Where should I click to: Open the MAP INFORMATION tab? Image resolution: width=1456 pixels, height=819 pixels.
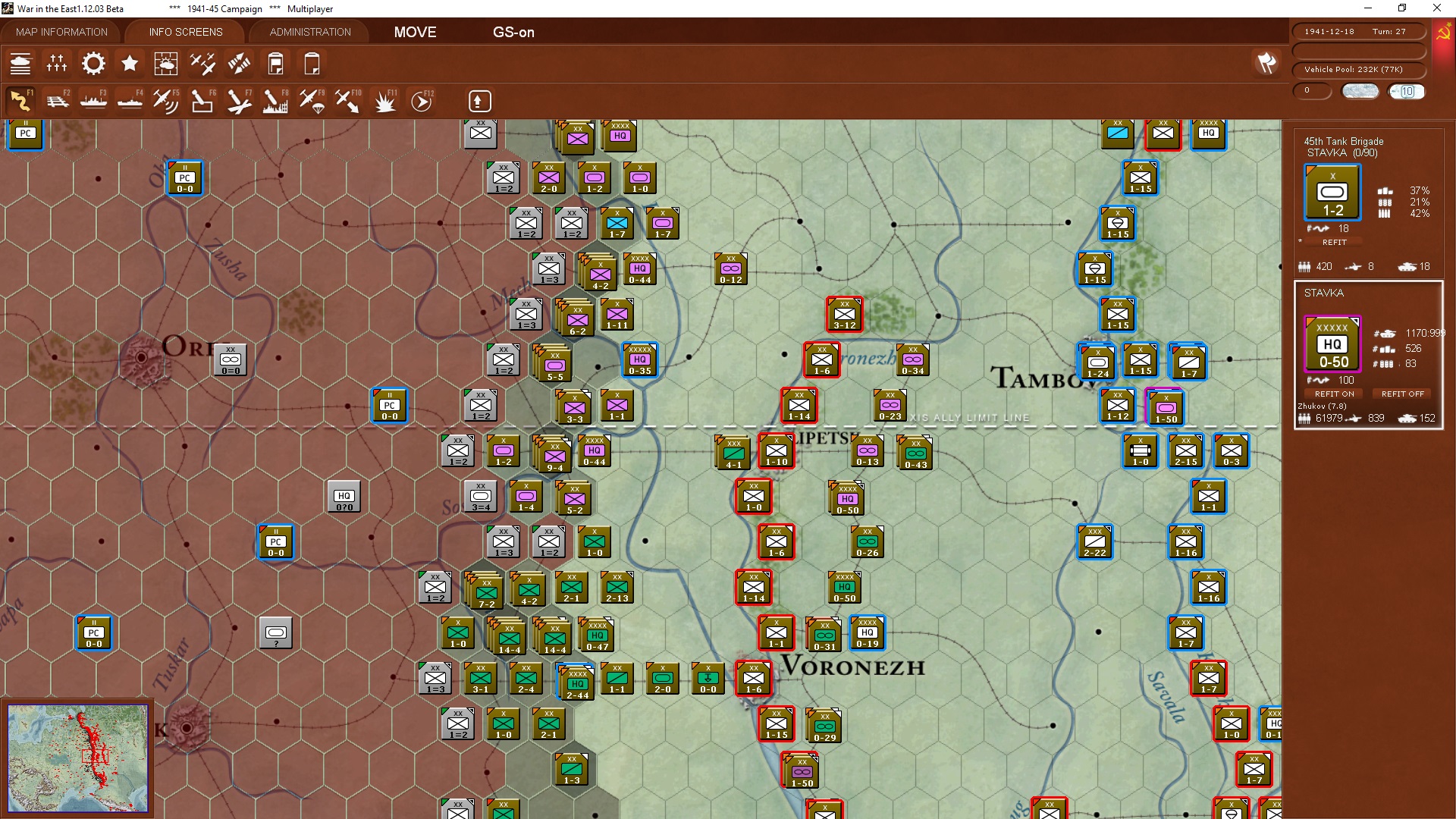point(61,32)
